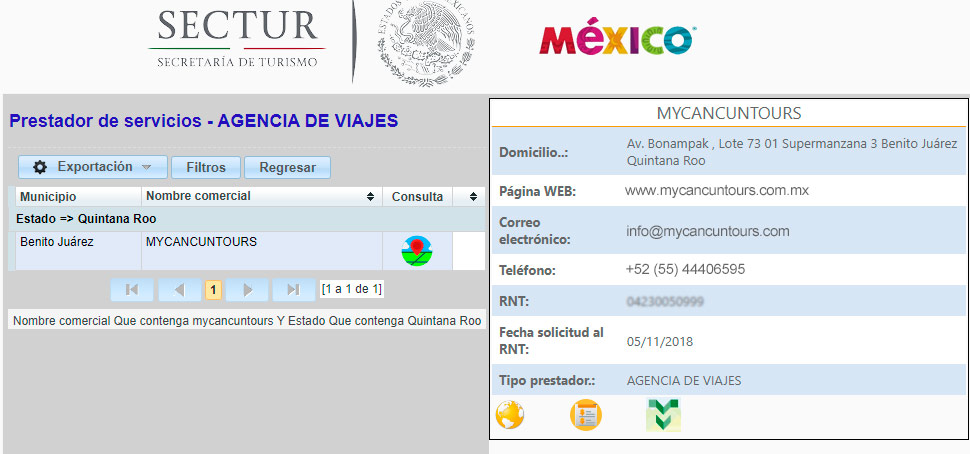Open the orange document list icon
970x454 pixels.
click(585, 415)
